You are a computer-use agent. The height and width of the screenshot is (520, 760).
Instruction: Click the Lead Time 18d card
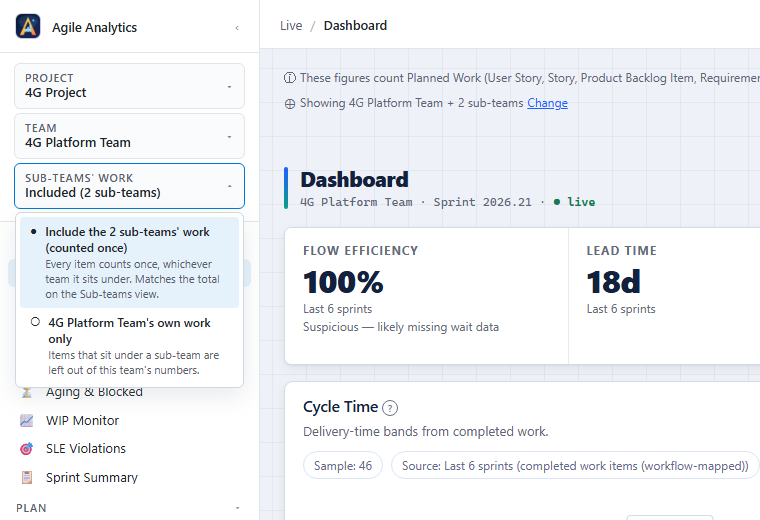665,296
